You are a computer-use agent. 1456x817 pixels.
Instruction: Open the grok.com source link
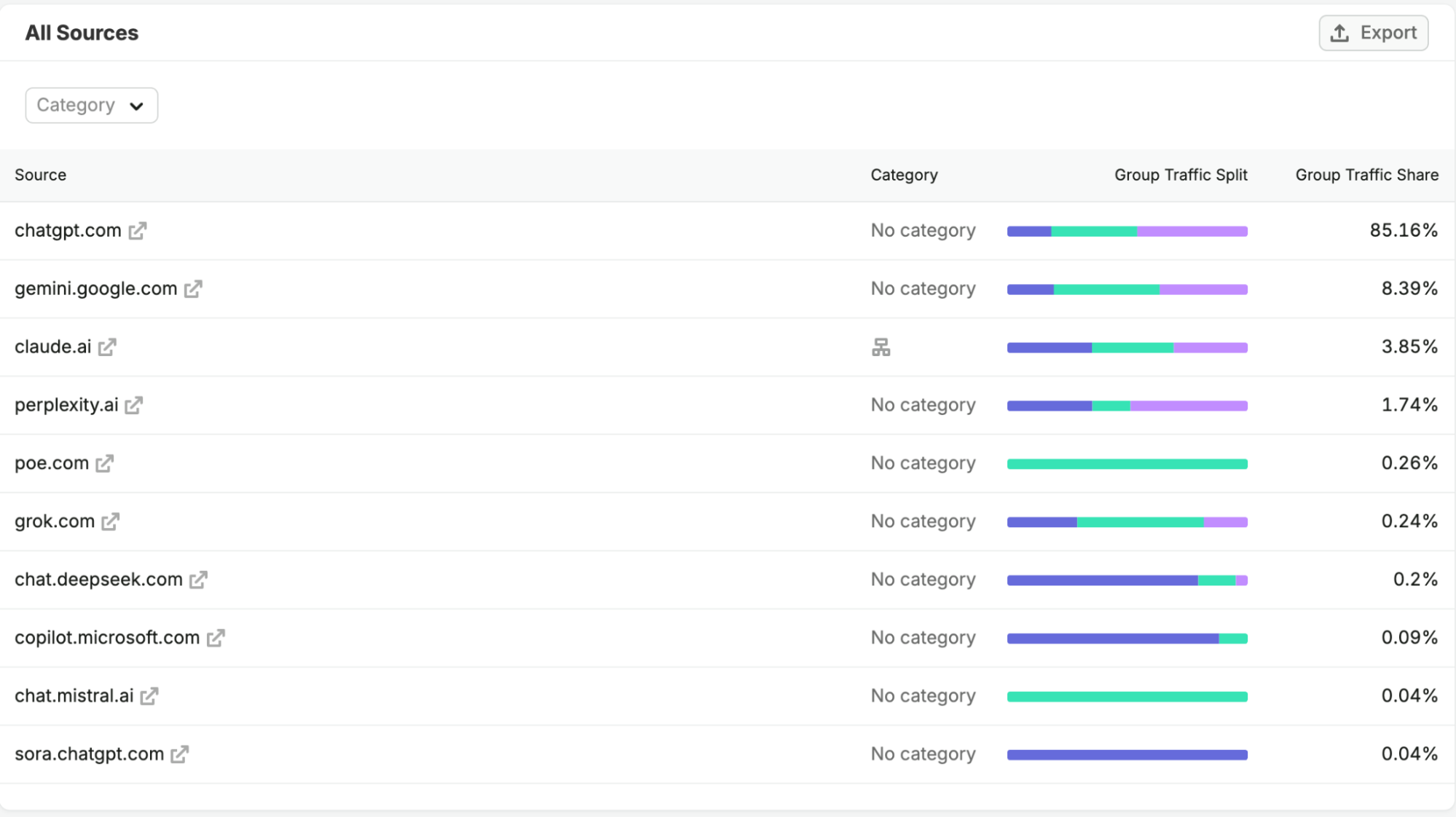point(55,521)
